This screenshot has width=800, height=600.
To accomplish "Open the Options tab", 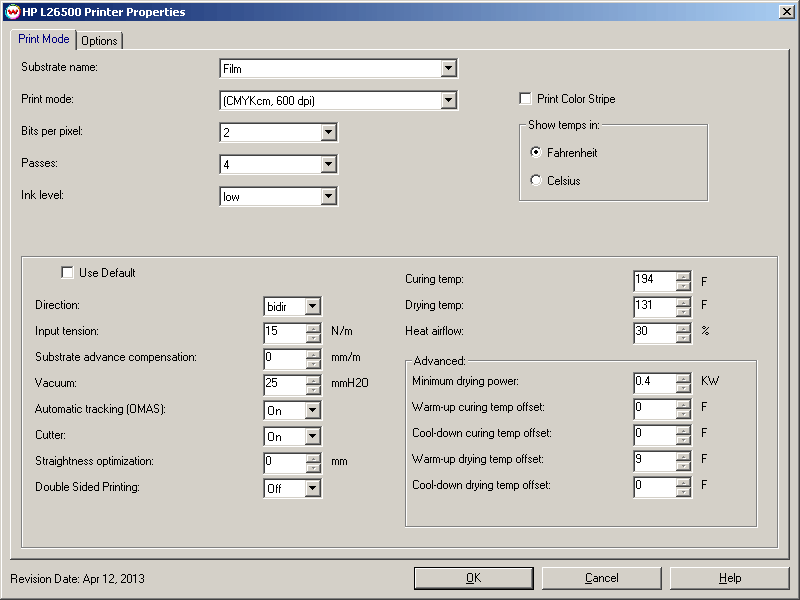I will [x=99, y=41].
